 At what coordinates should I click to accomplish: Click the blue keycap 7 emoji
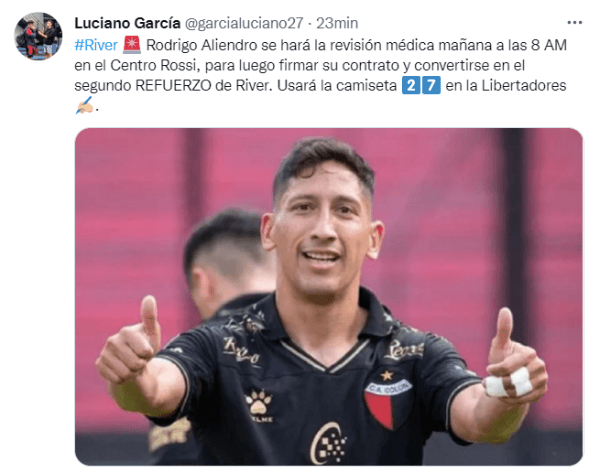click(431, 85)
